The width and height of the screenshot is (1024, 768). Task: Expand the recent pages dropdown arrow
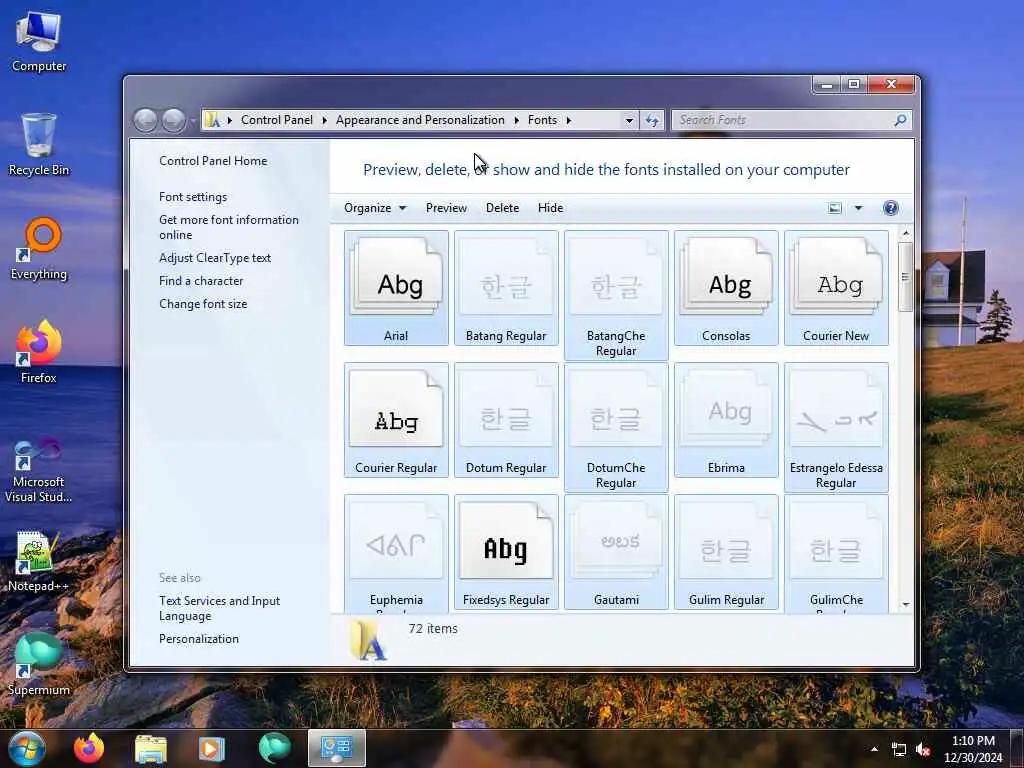coord(193,121)
